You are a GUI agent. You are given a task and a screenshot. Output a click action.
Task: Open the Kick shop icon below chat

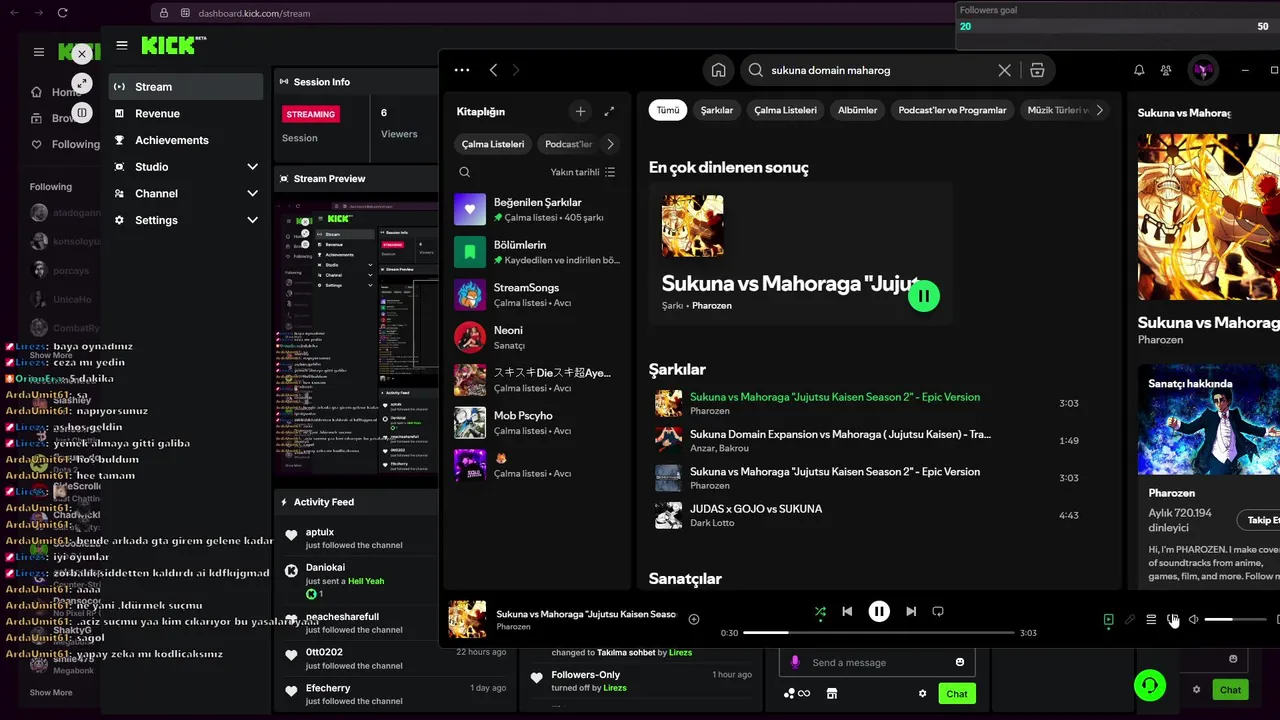831,693
